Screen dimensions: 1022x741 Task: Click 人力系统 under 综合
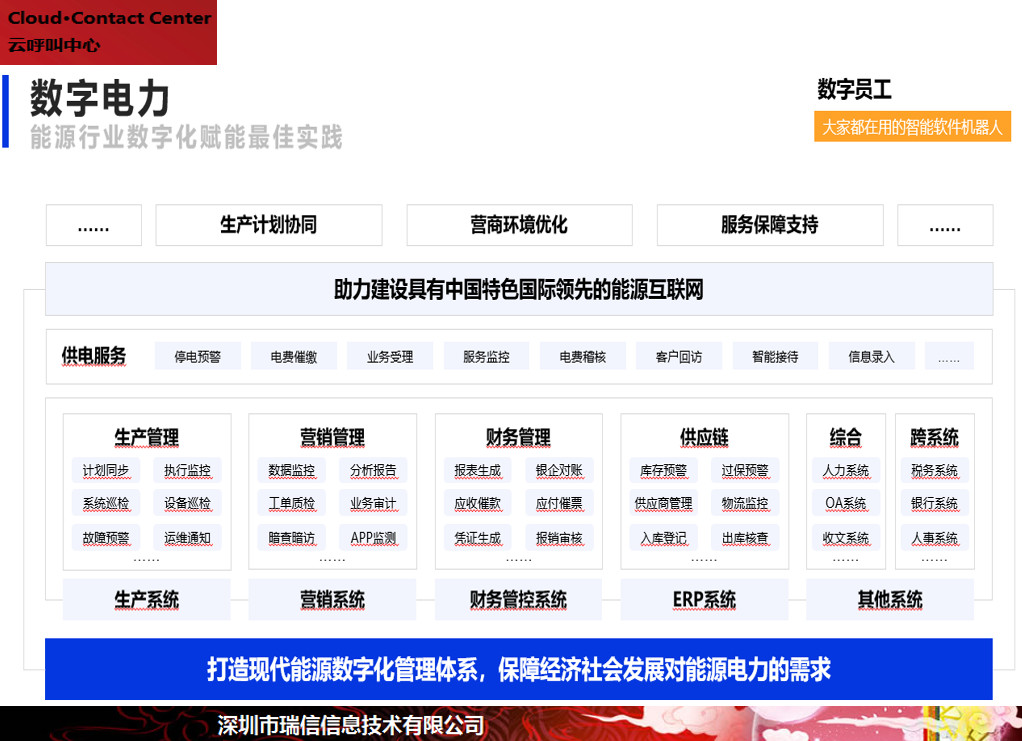coord(846,471)
